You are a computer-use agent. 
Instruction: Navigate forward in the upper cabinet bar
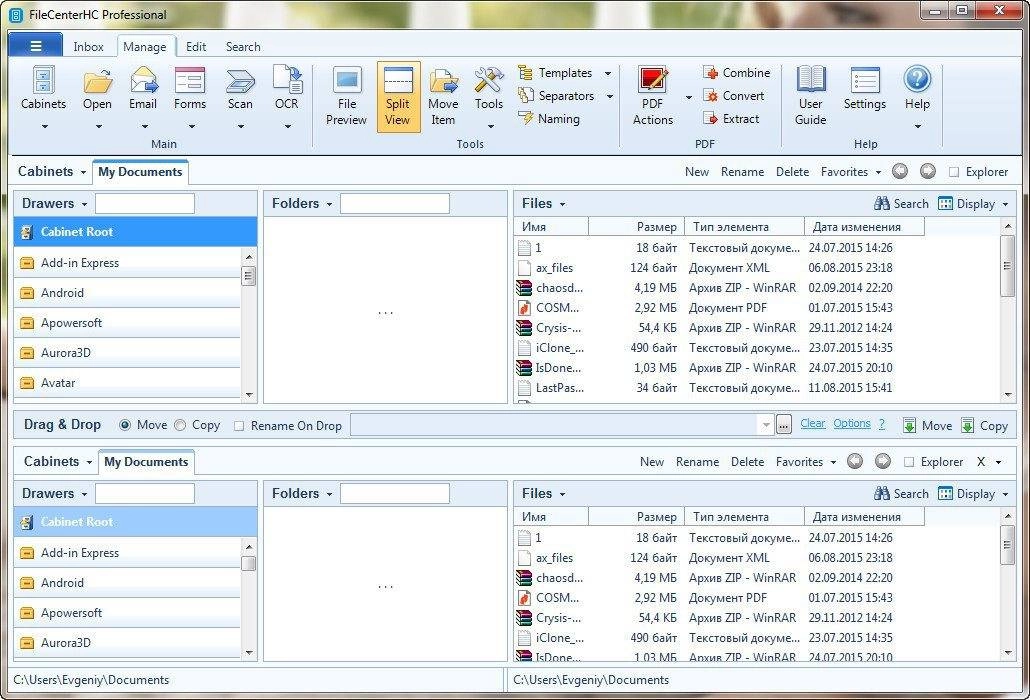(928, 171)
